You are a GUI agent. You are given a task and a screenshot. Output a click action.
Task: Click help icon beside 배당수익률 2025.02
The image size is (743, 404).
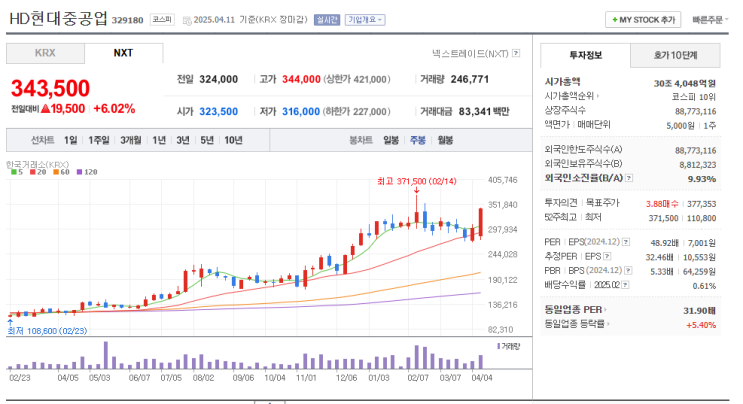(625, 285)
